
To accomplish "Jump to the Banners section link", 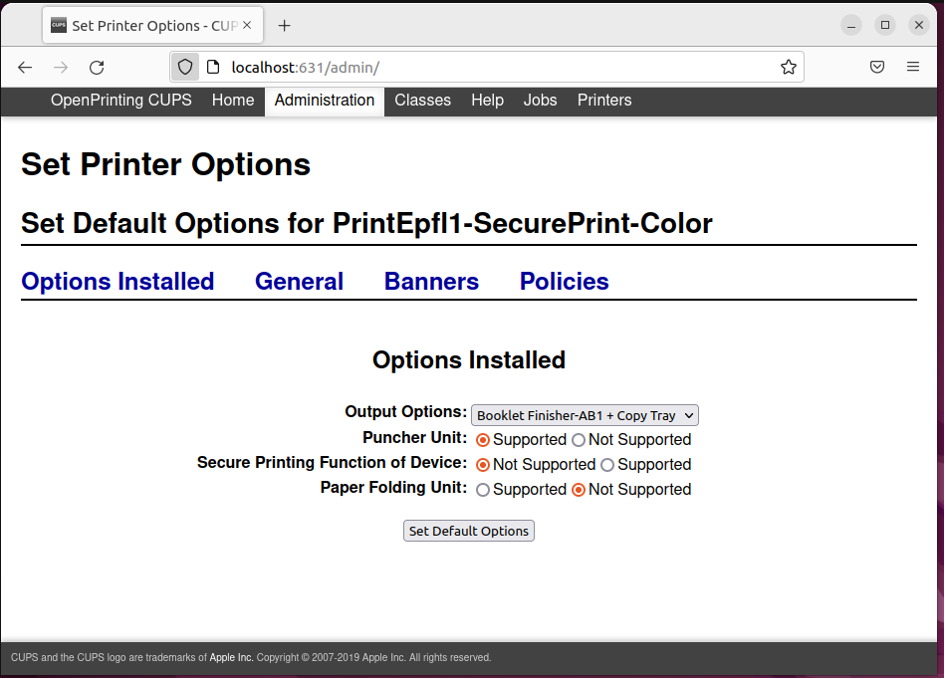I will point(431,282).
